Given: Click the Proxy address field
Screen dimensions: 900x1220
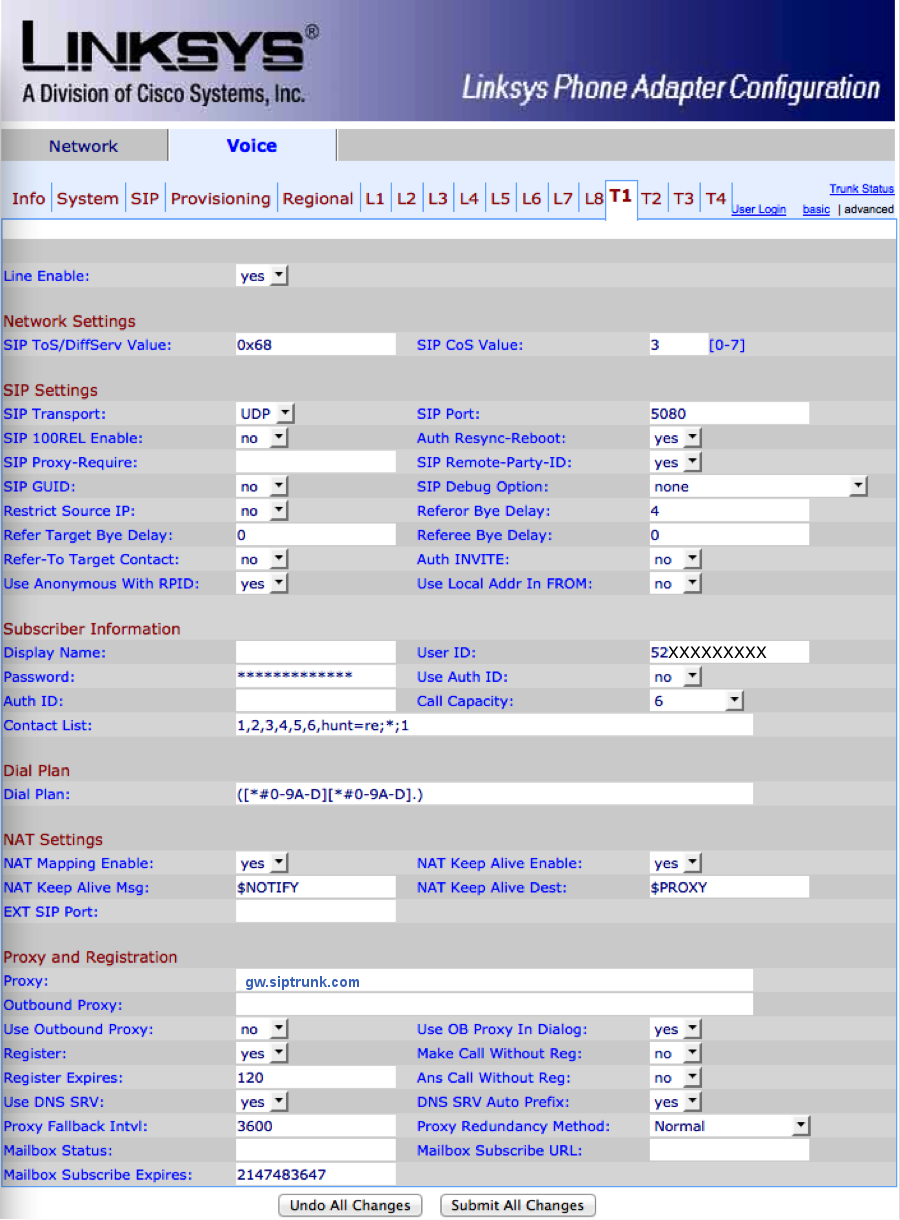Looking at the screenshot, I should click(494, 981).
